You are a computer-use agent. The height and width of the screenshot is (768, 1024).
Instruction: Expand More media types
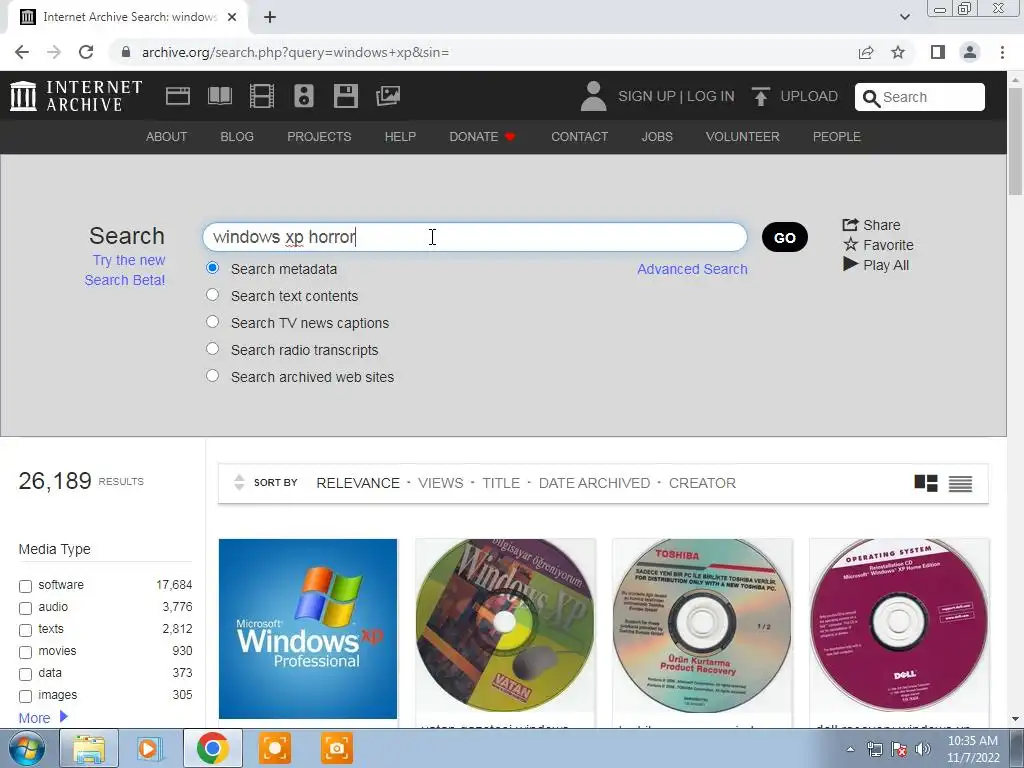43,718
